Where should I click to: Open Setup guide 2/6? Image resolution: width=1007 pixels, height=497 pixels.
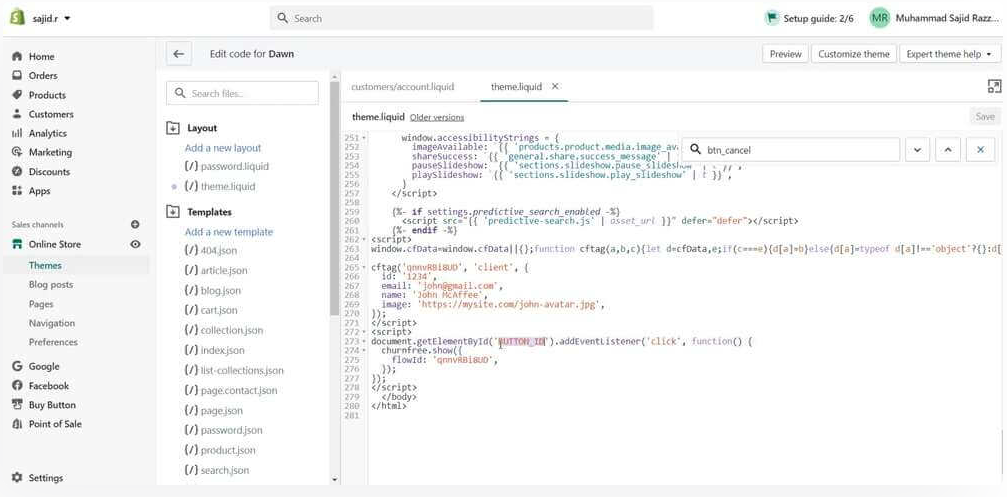(x=810, y=19)
